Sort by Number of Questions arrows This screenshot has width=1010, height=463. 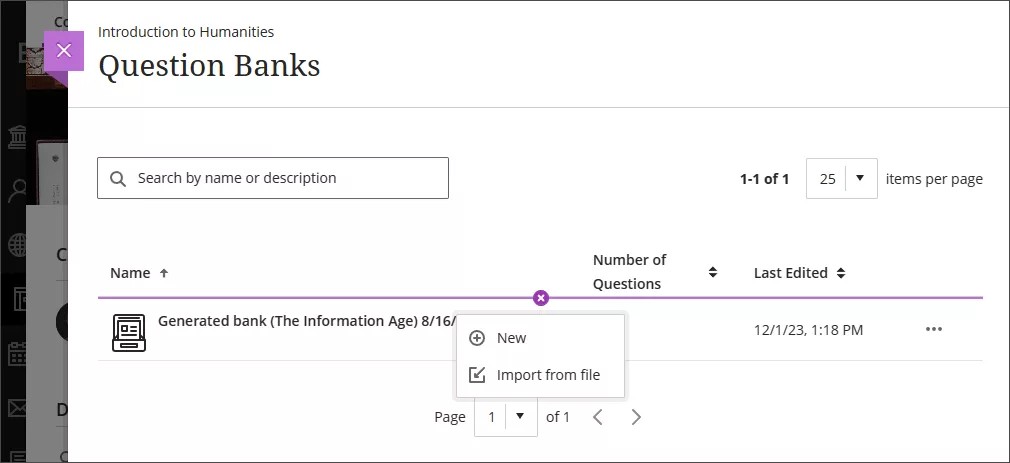(713, 272)
